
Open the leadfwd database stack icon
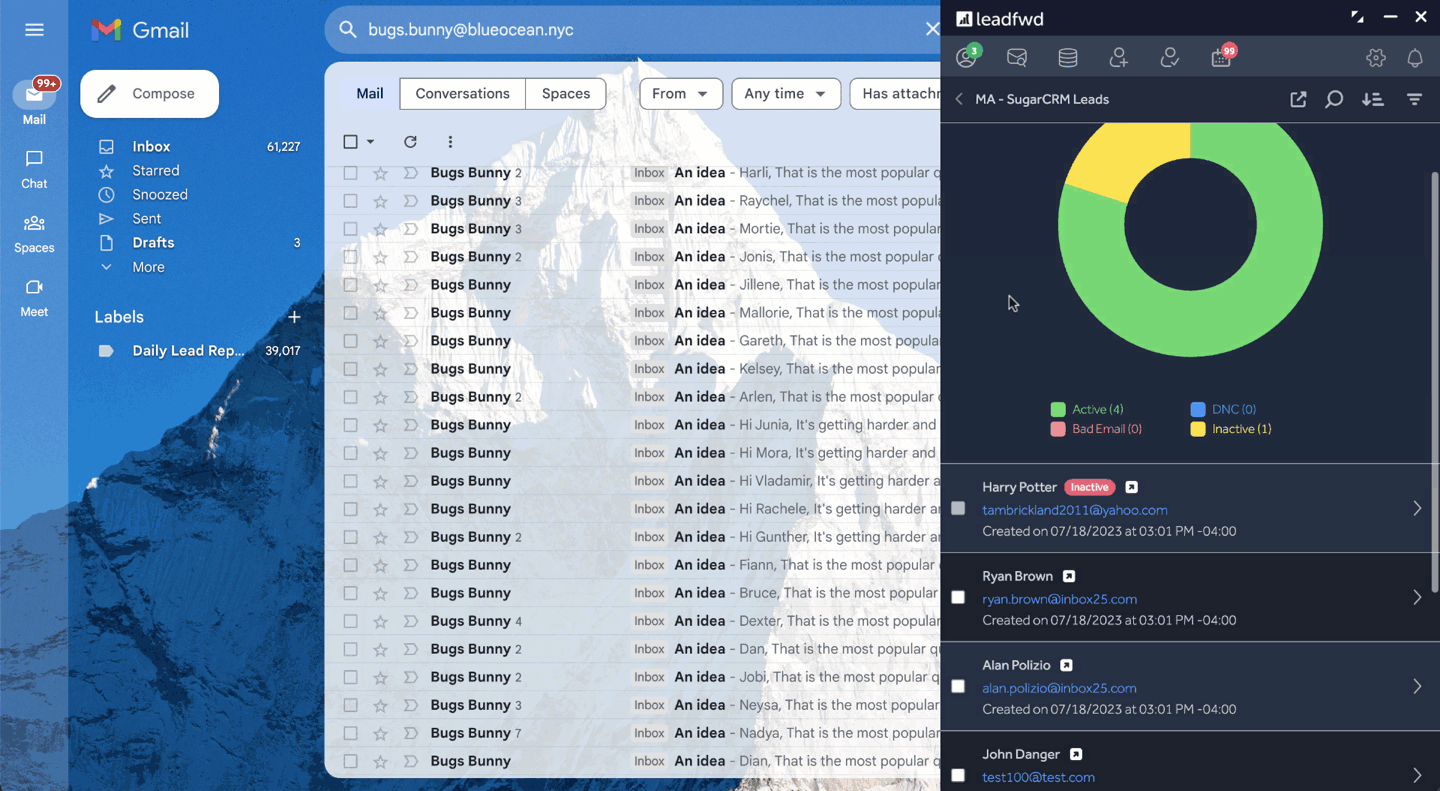(x=1068, y=58)
